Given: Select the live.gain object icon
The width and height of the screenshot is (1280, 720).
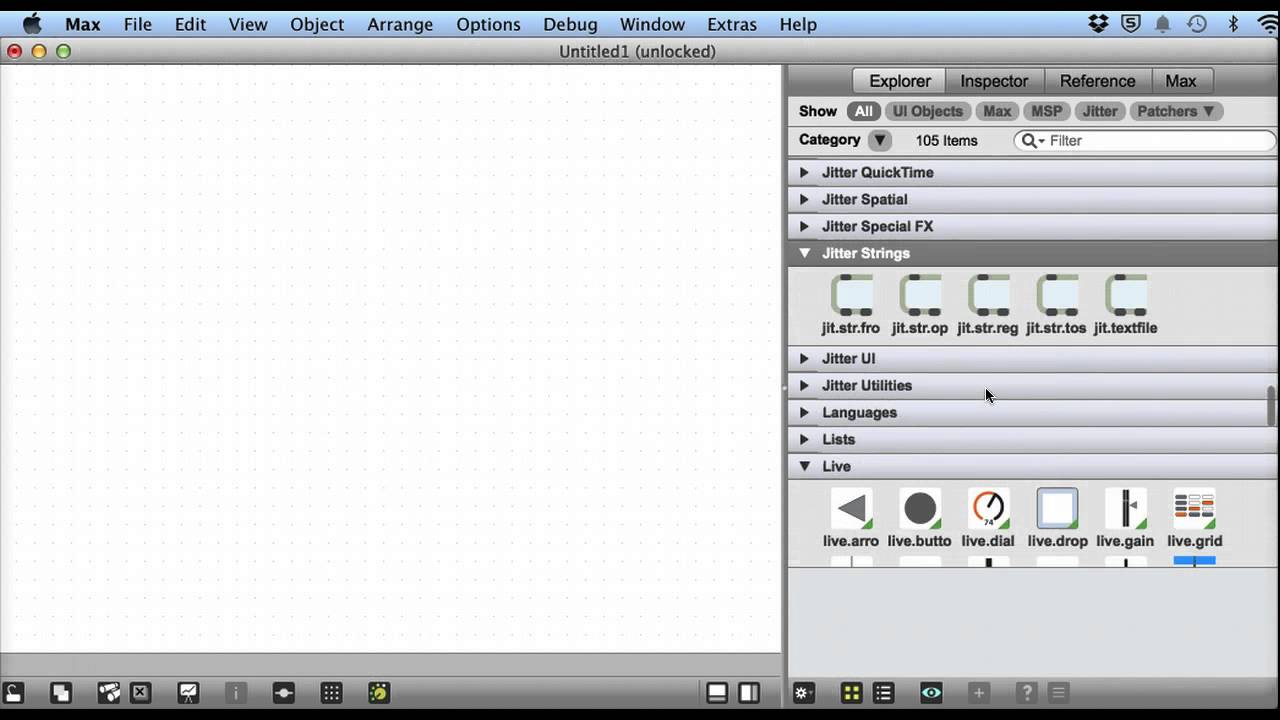Looking at the screenshot, I should pyautogui.click(x=1126, y=509).
